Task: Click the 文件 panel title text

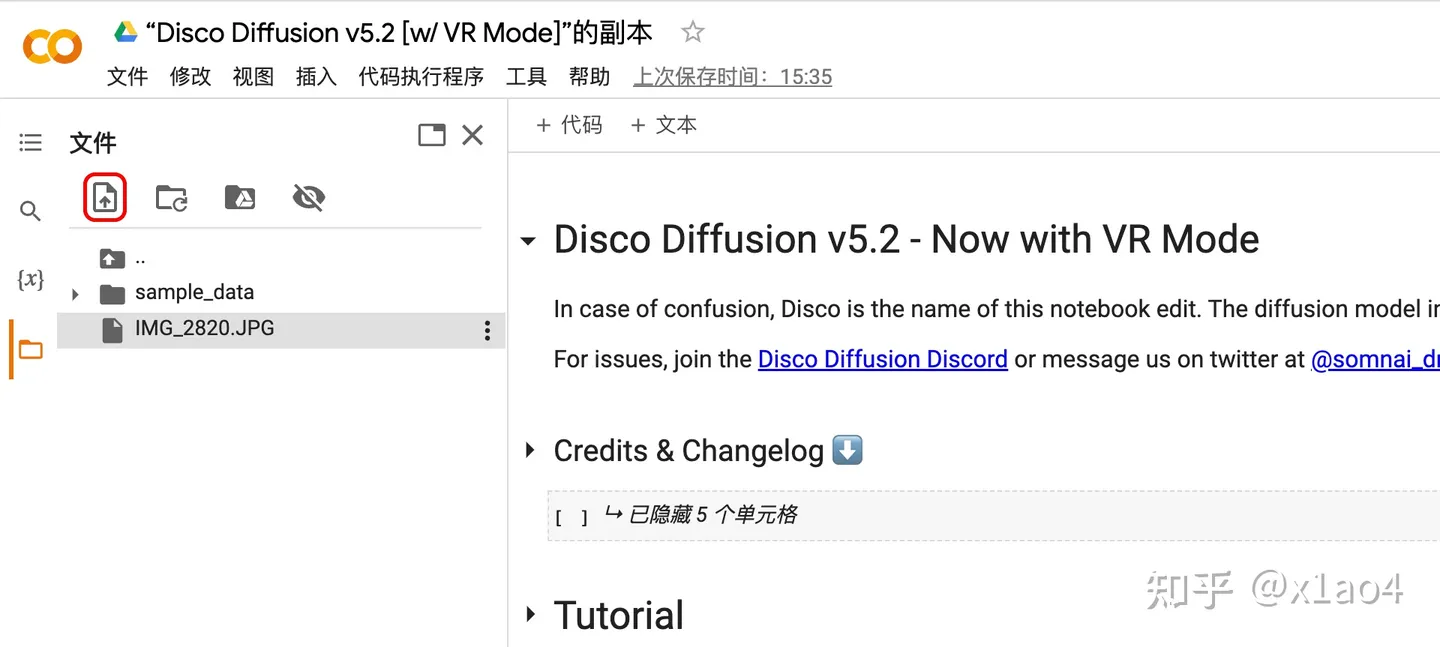Action: pos(93,143)
